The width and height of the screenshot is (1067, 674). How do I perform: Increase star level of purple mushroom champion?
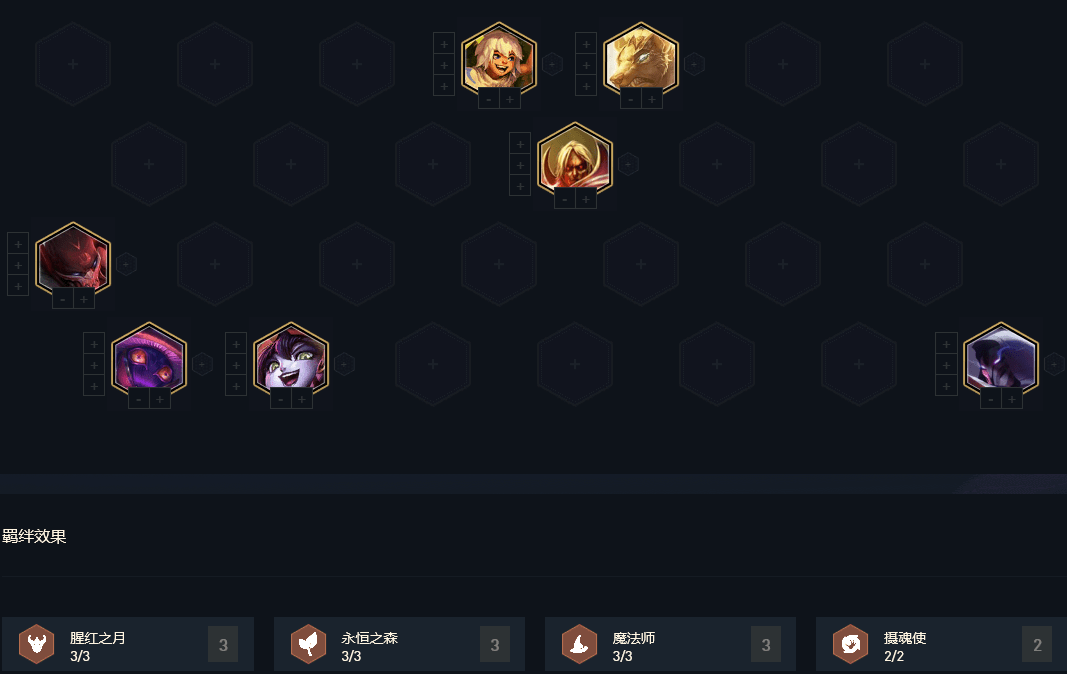[160, 400]
